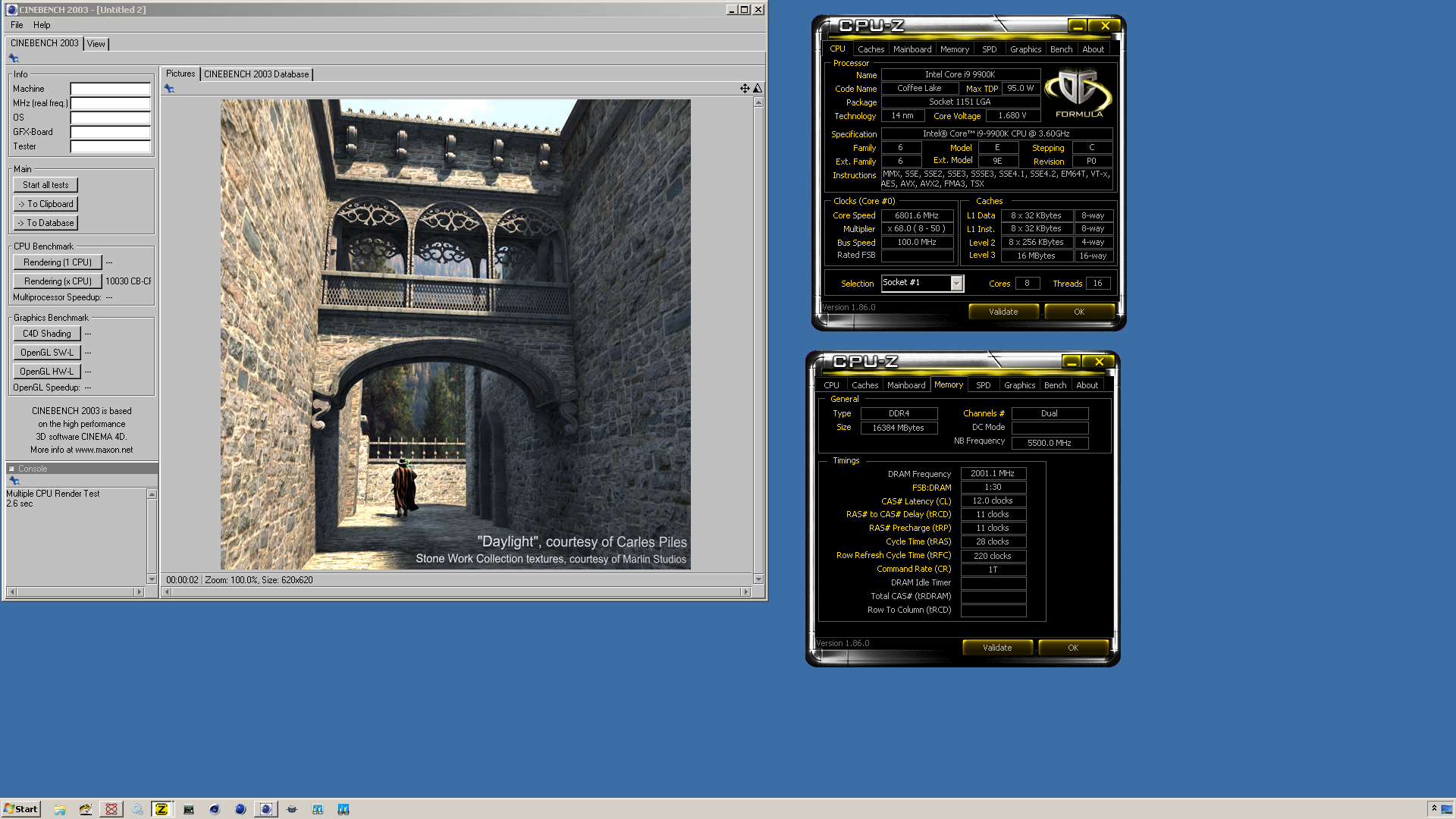Screen dimensions: 1456x819
Task: Open SPD tab in lower CPU-Z window
Action: click(x=984, y=385)
